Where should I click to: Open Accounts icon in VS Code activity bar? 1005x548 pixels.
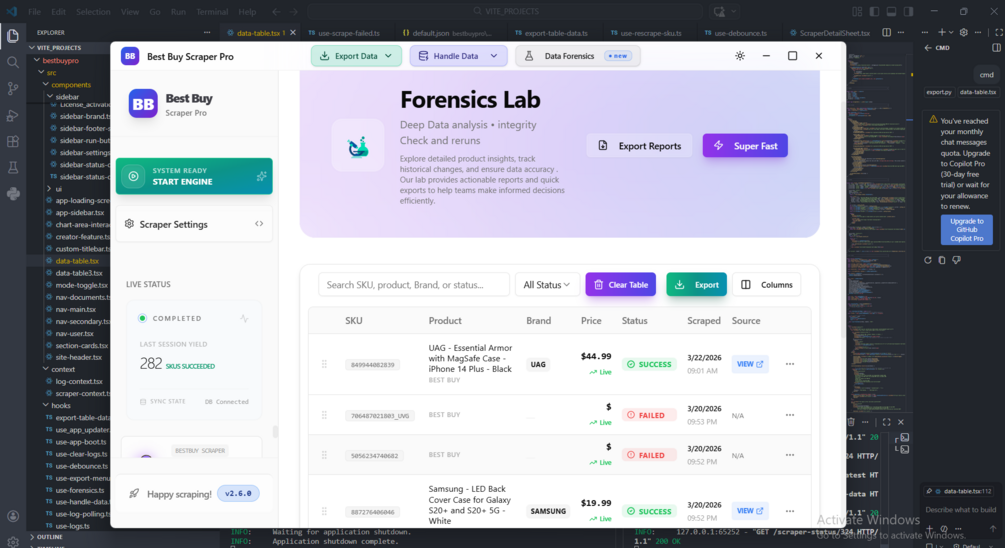(13, 516)
